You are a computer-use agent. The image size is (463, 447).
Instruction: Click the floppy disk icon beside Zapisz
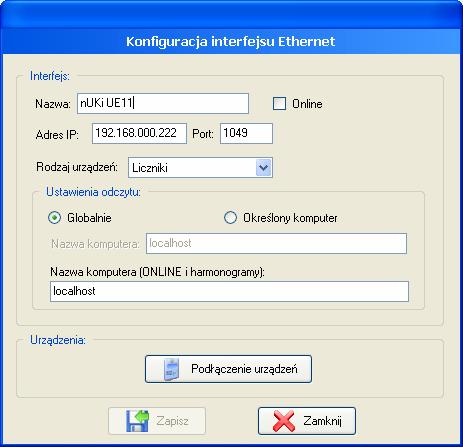coord(137,421)
